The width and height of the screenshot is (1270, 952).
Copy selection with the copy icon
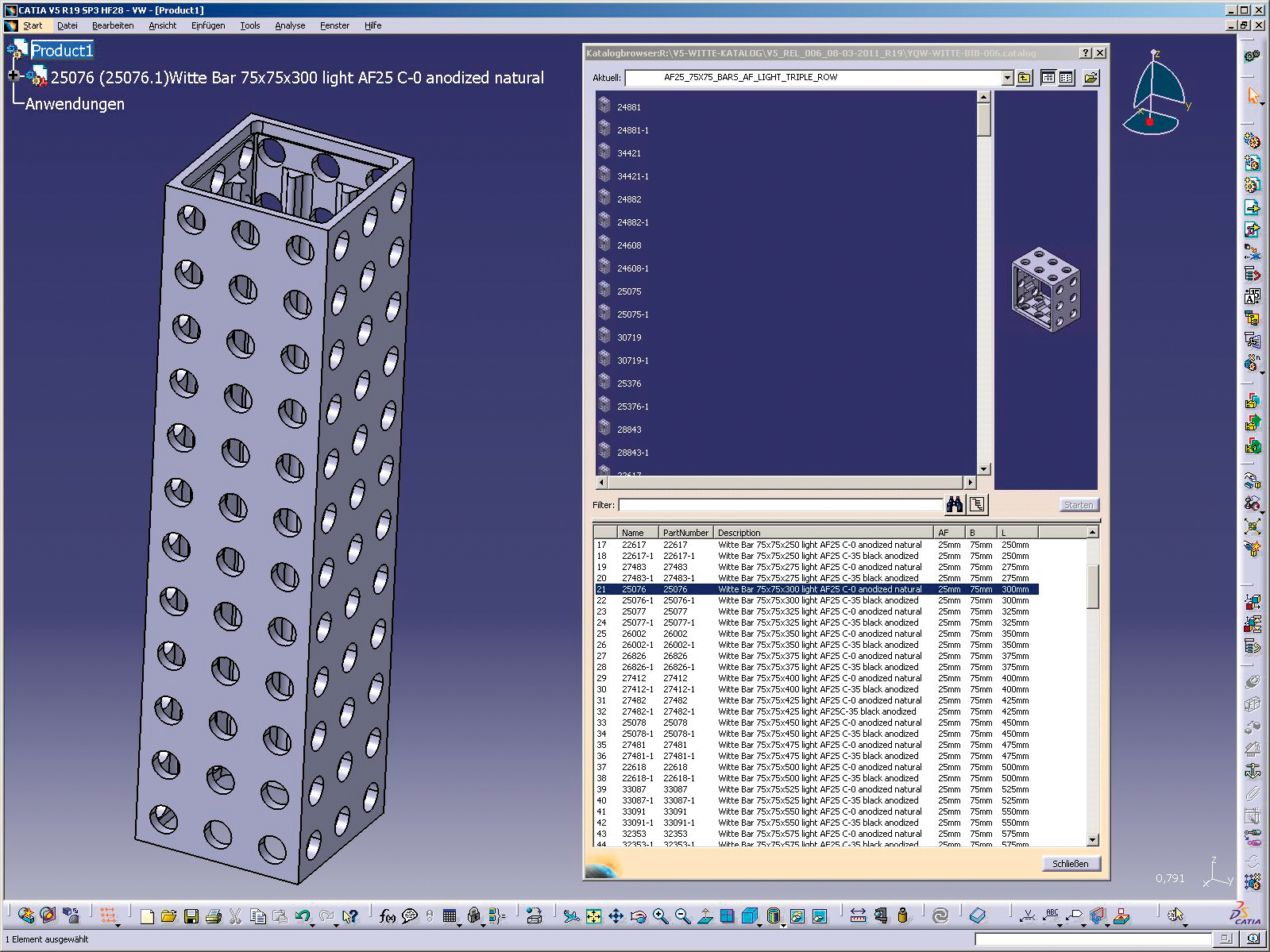click(x=257, y=916)
